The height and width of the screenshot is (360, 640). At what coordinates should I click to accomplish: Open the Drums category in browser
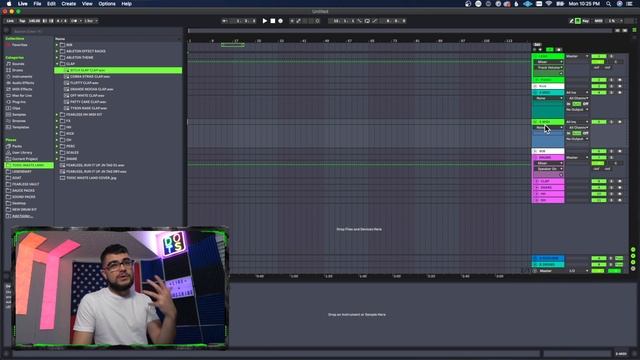(x=18, y=70)
